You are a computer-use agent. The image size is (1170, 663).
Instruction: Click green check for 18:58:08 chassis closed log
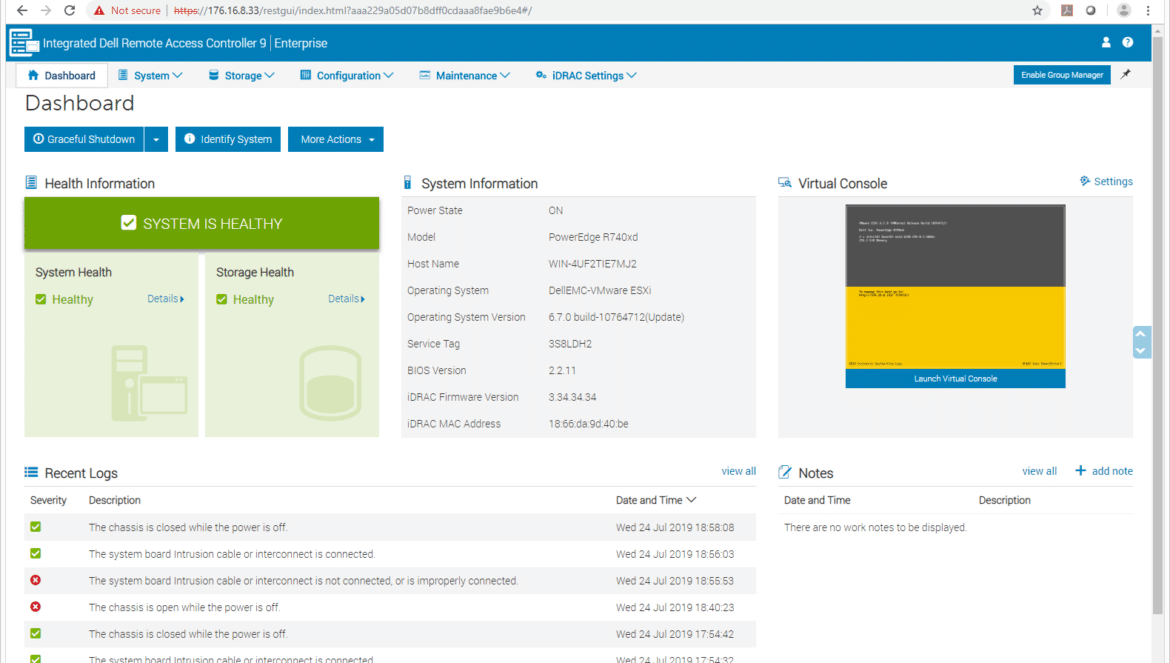[x=35, y=527]
